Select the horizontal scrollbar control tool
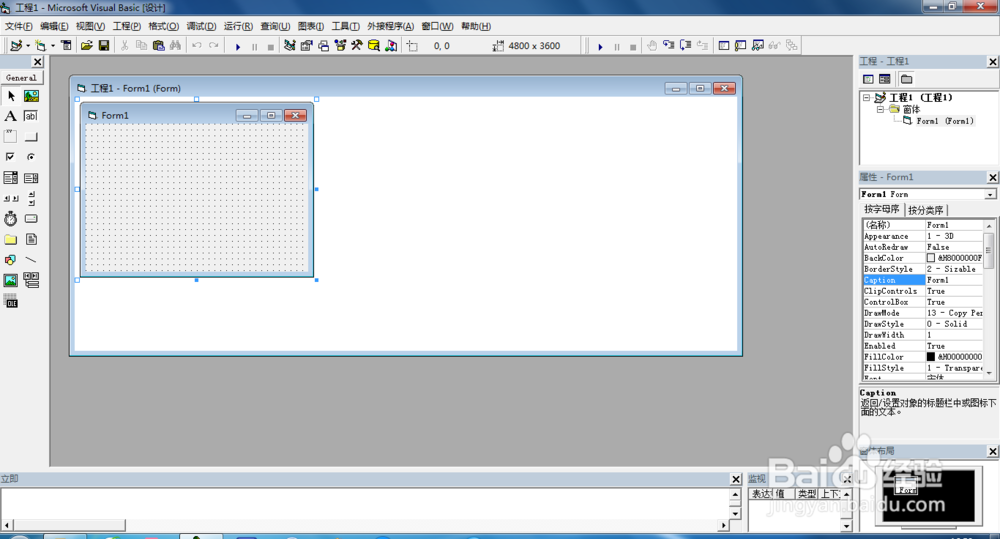This screenshot has height=539, width=1000. (x=11, y=198)
